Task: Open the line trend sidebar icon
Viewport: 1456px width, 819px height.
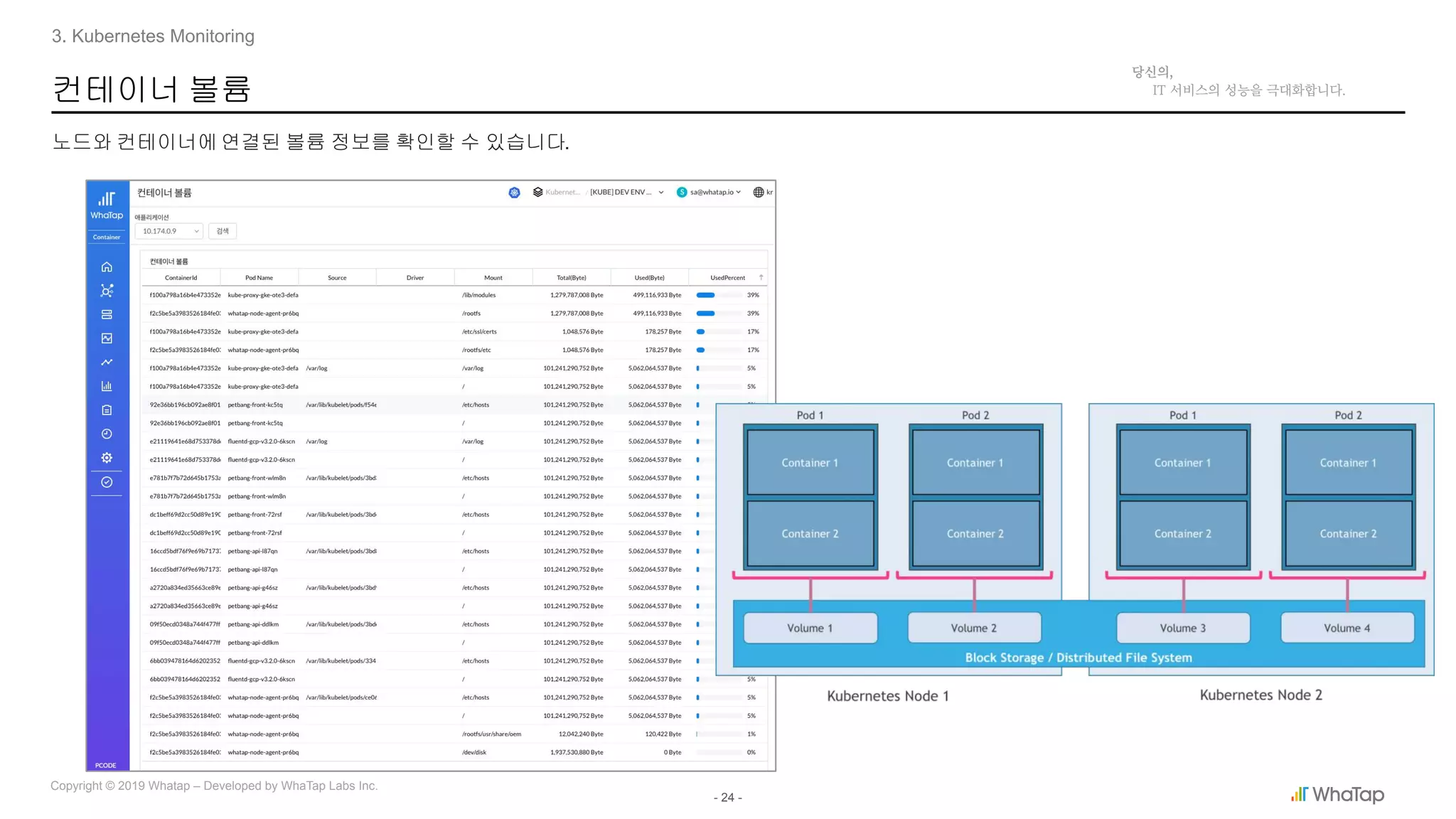Action: click(107, 362)
